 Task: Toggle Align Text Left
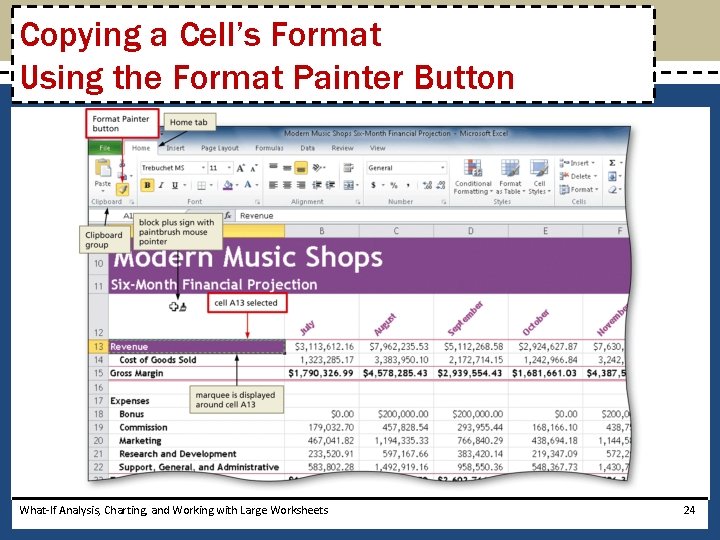tap(273, 185)
